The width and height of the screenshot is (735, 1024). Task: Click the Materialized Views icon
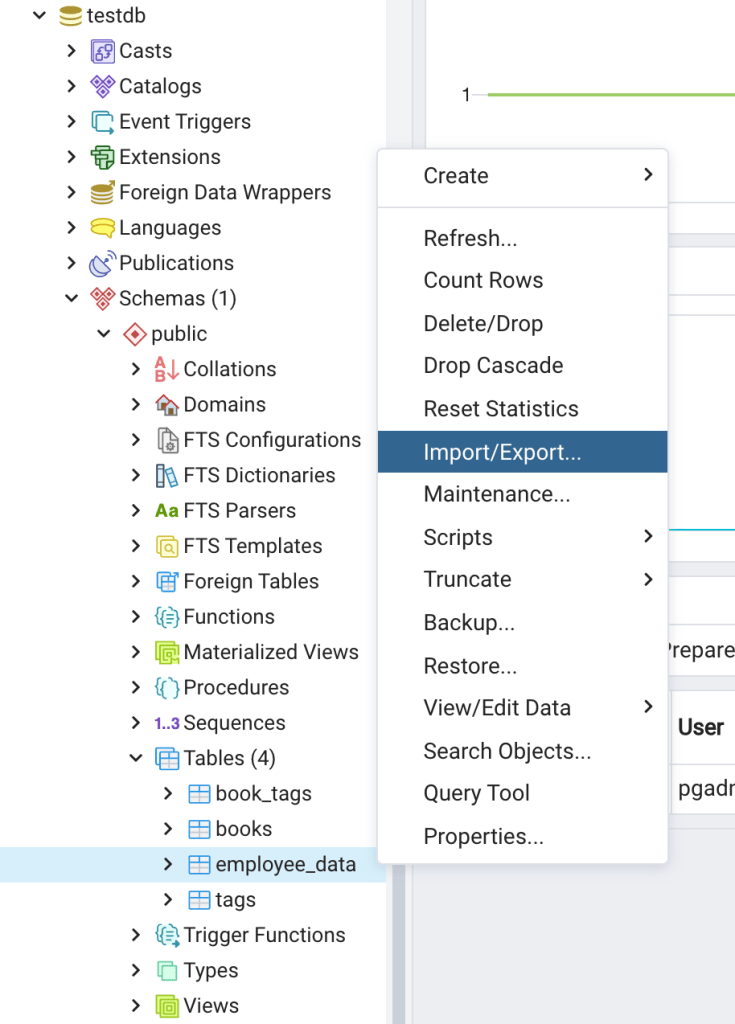coord(166,652)
